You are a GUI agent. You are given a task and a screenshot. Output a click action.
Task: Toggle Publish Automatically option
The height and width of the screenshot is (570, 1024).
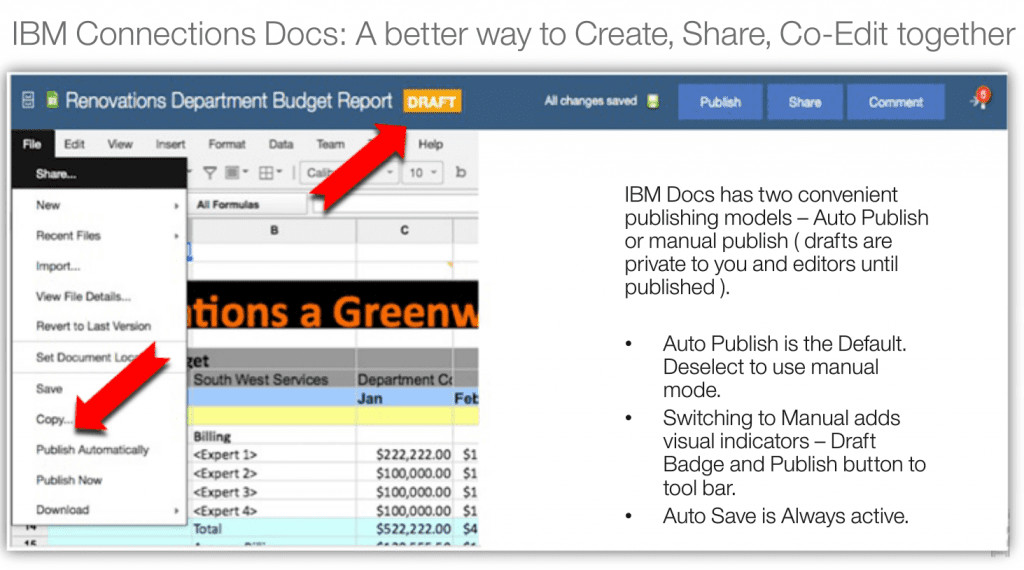[x=99, y=450]
